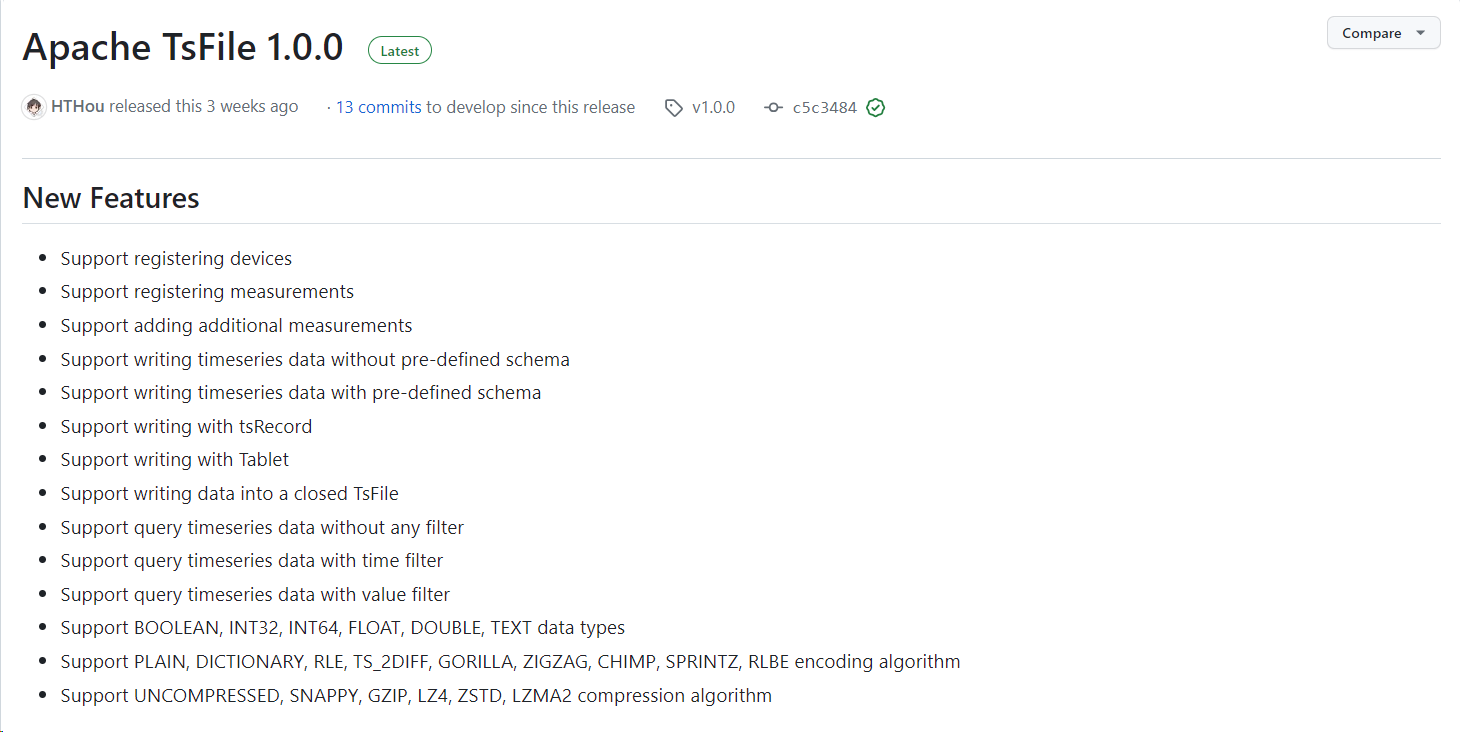Click the tag icon beside v1.0.0
The height and width of the screenshot is (732, 1460).
(x=673, y=107)
